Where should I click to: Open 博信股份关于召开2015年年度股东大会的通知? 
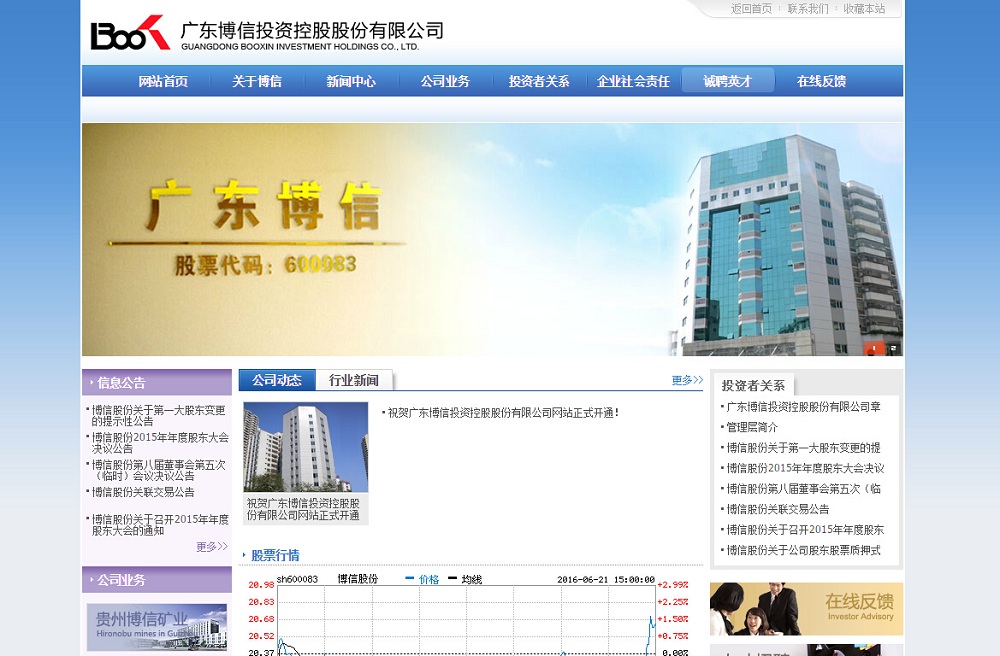[x=158, y=525]
